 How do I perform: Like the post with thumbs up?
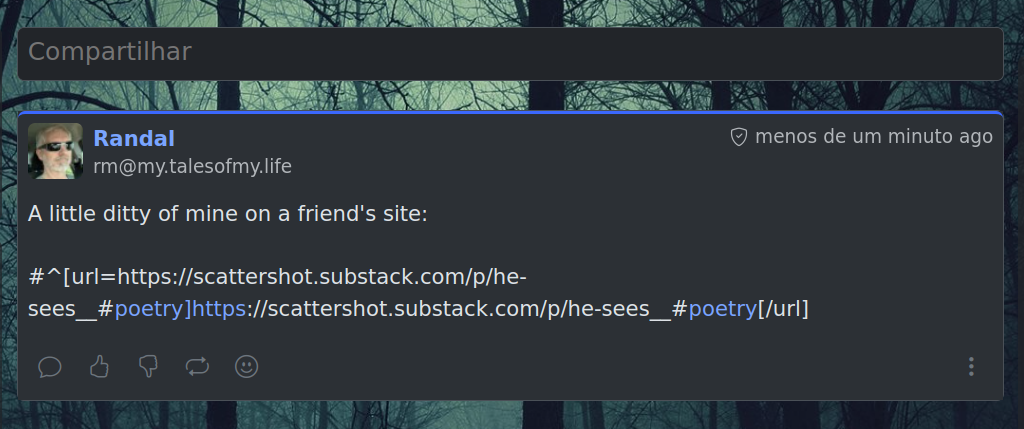(x=99, y=367)
